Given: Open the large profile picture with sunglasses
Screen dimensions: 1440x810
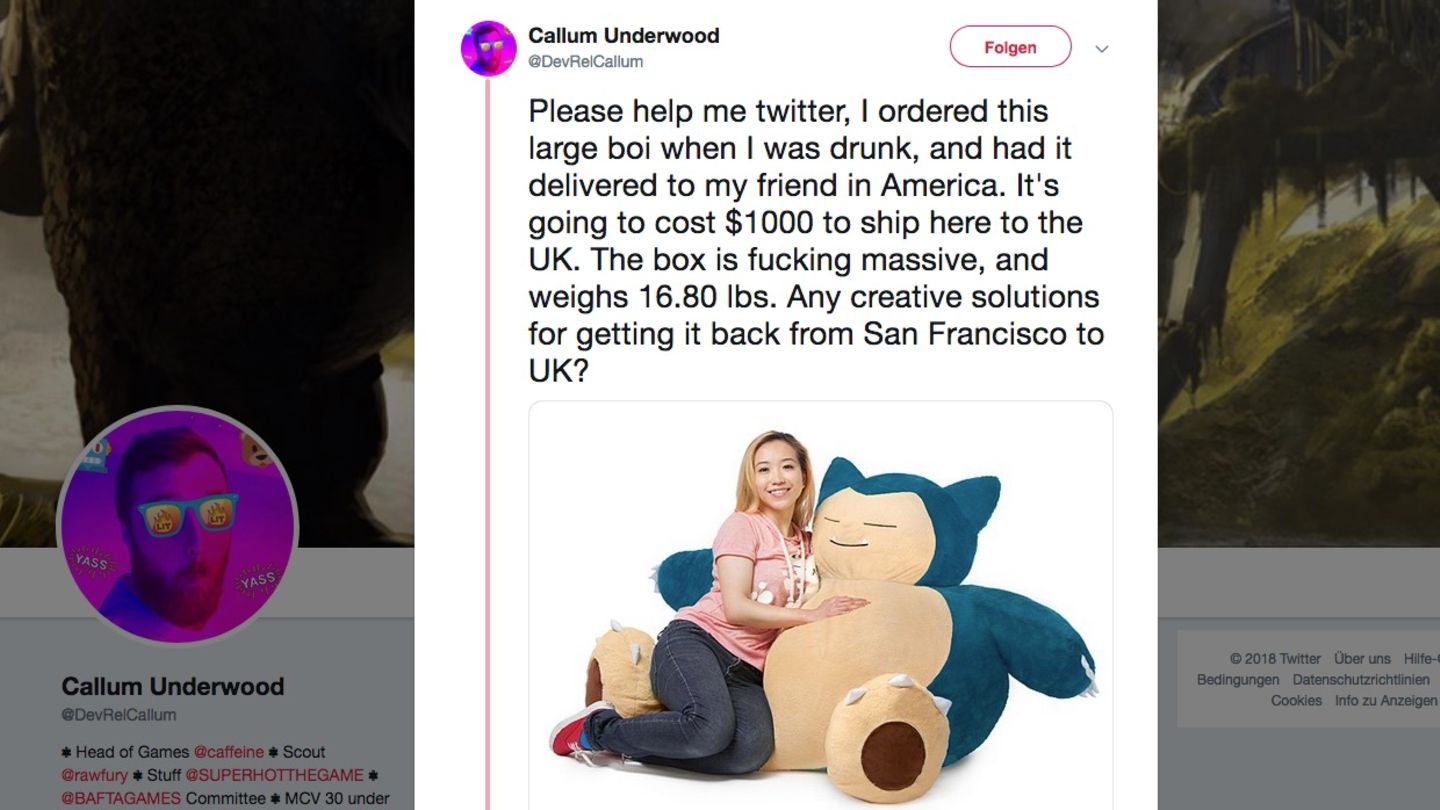Looking at the screenshot, I should [178, 525].
